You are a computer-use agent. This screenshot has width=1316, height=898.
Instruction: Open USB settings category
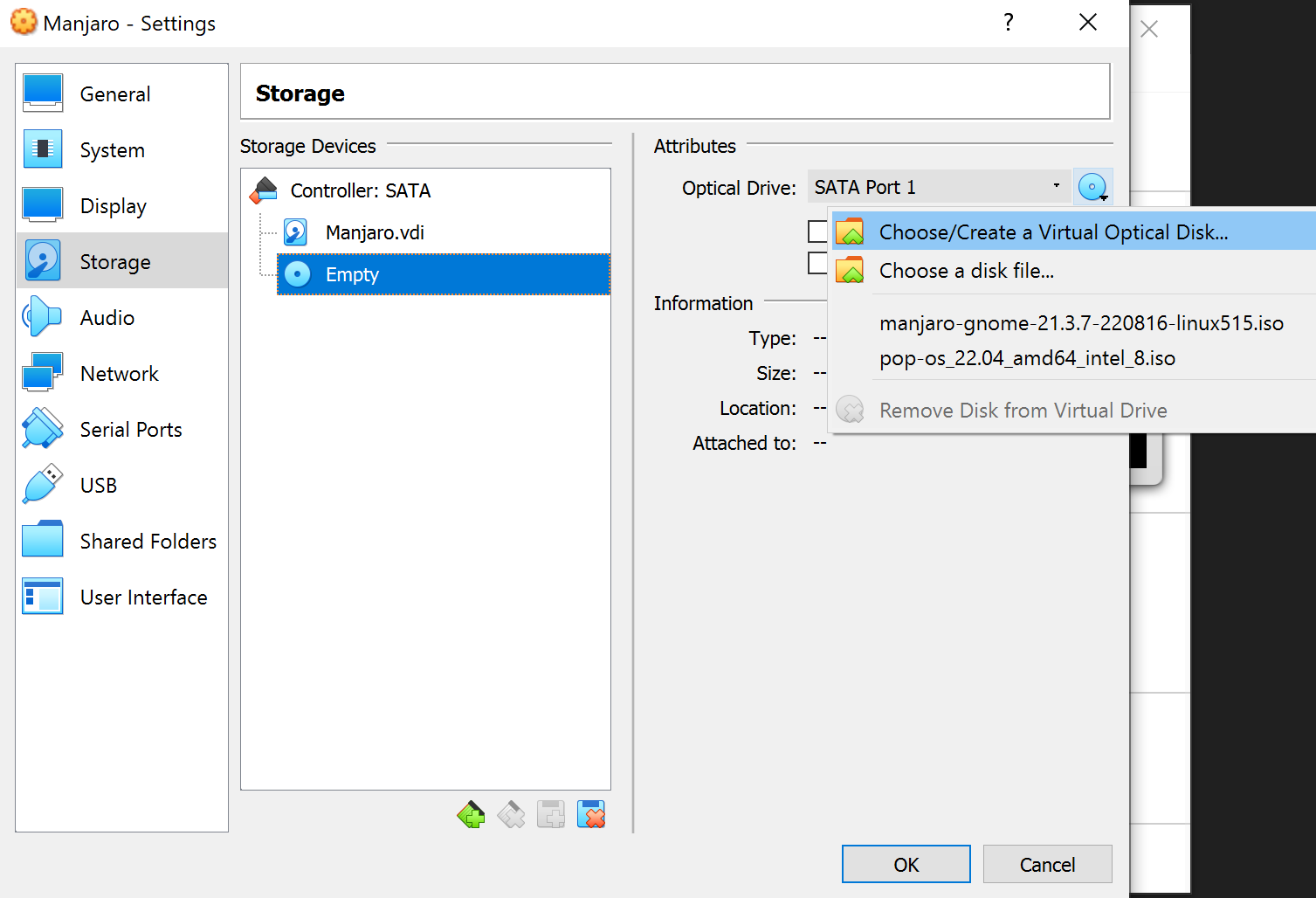coord(121,485)
